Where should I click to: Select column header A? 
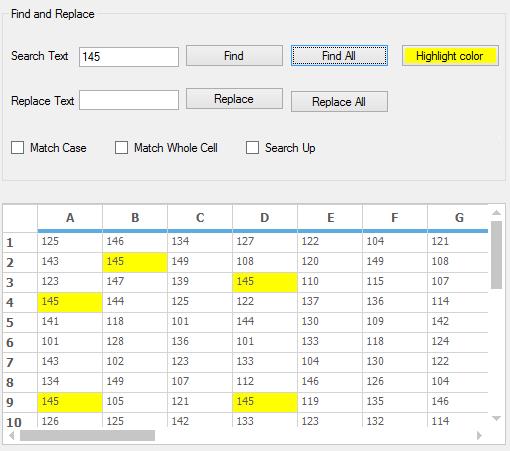tap(70, 218)
